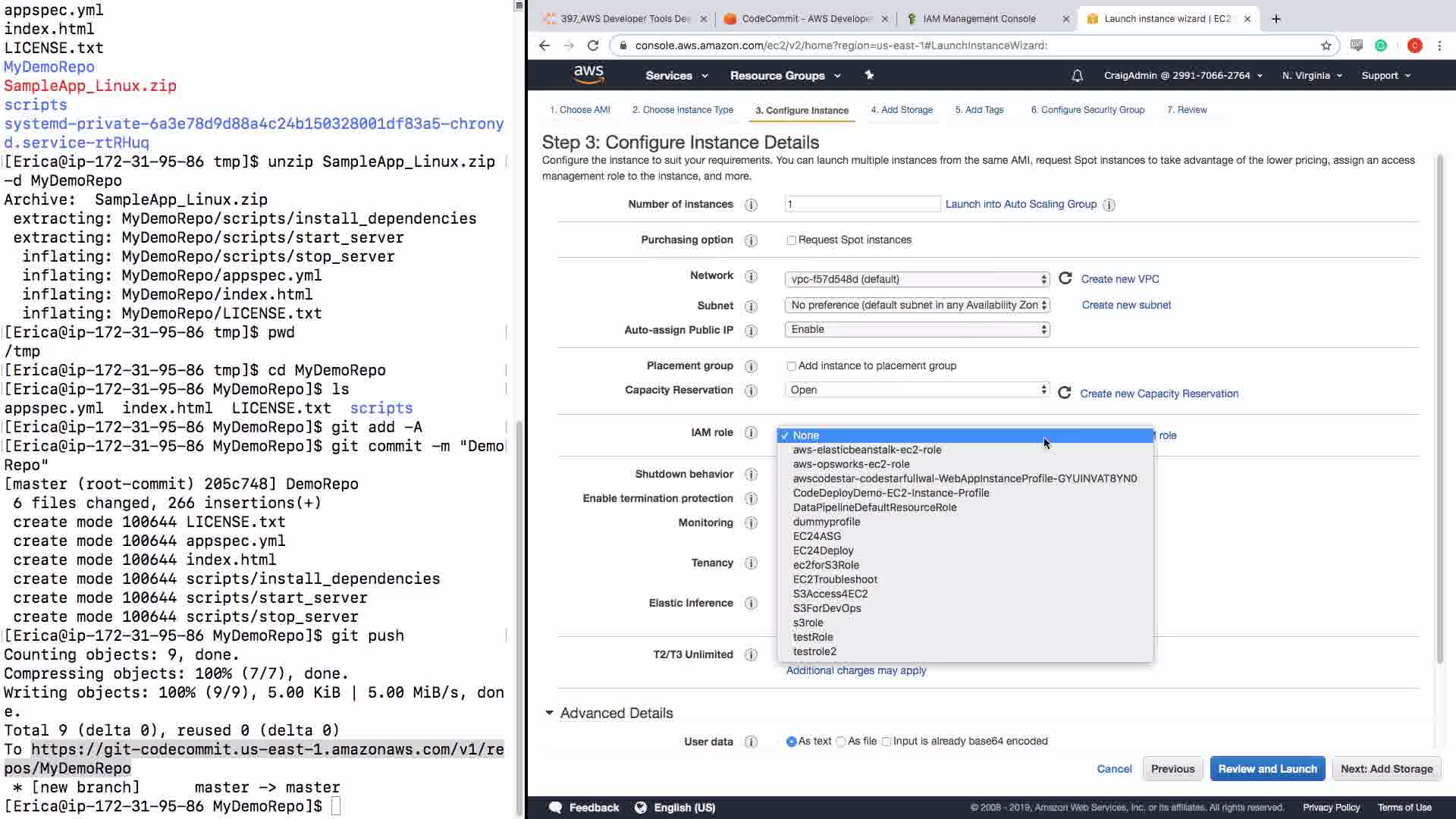
Task: Choose CodeDeployDemo-EC2-Instance-Profile from IAM role list
Action: [890, 493]
